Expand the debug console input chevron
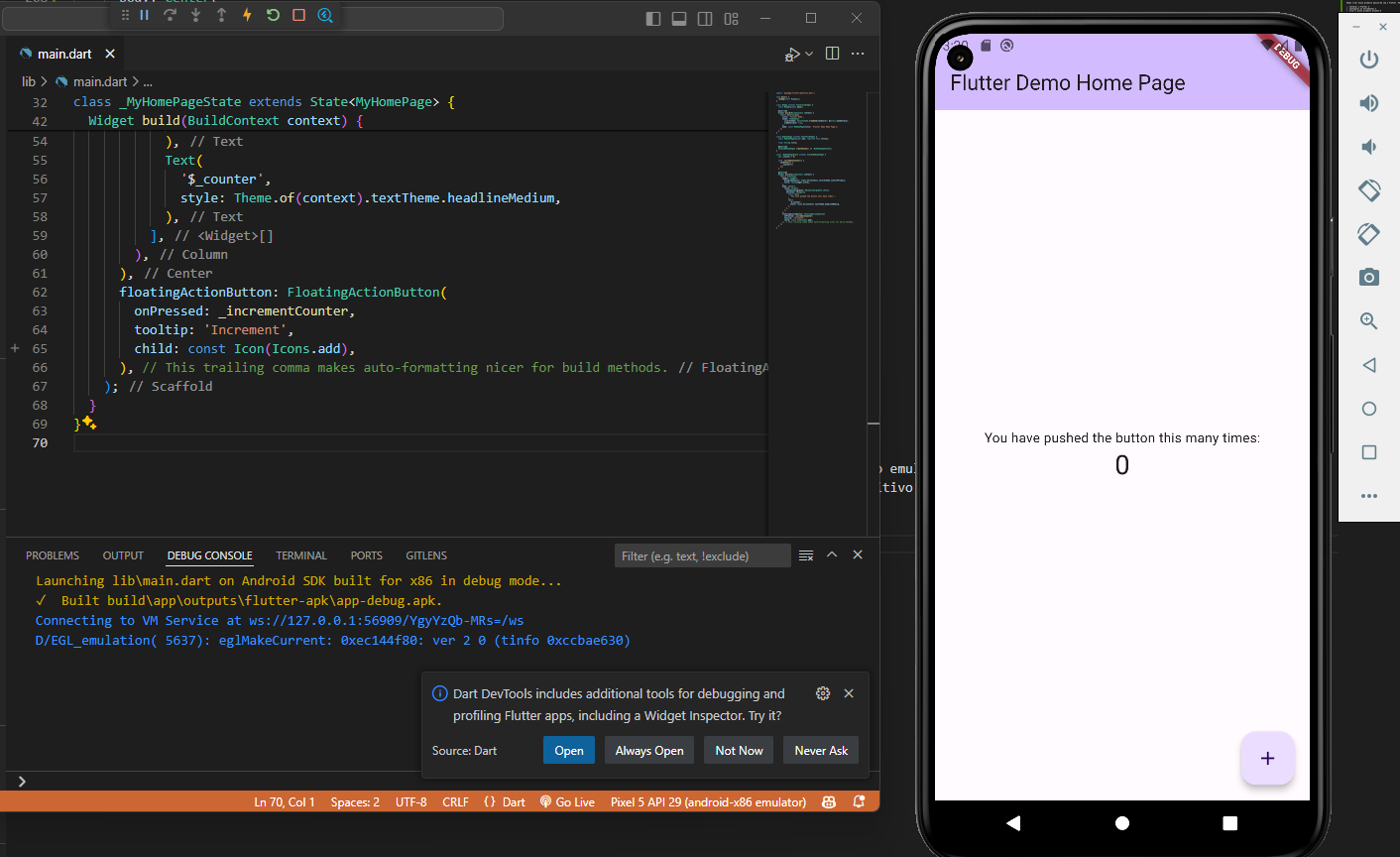This screenshot has height=857, width=1400. point(22,782)
